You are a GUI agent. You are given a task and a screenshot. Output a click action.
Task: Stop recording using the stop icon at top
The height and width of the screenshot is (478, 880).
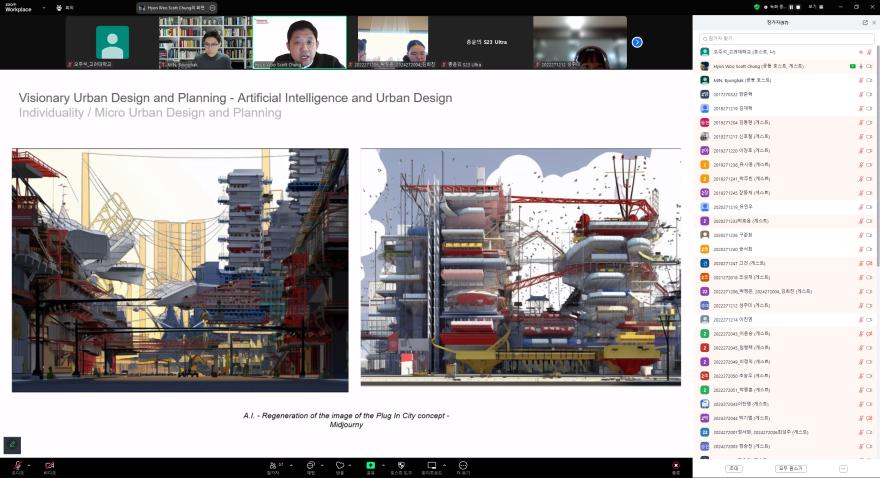pos(798,7)
